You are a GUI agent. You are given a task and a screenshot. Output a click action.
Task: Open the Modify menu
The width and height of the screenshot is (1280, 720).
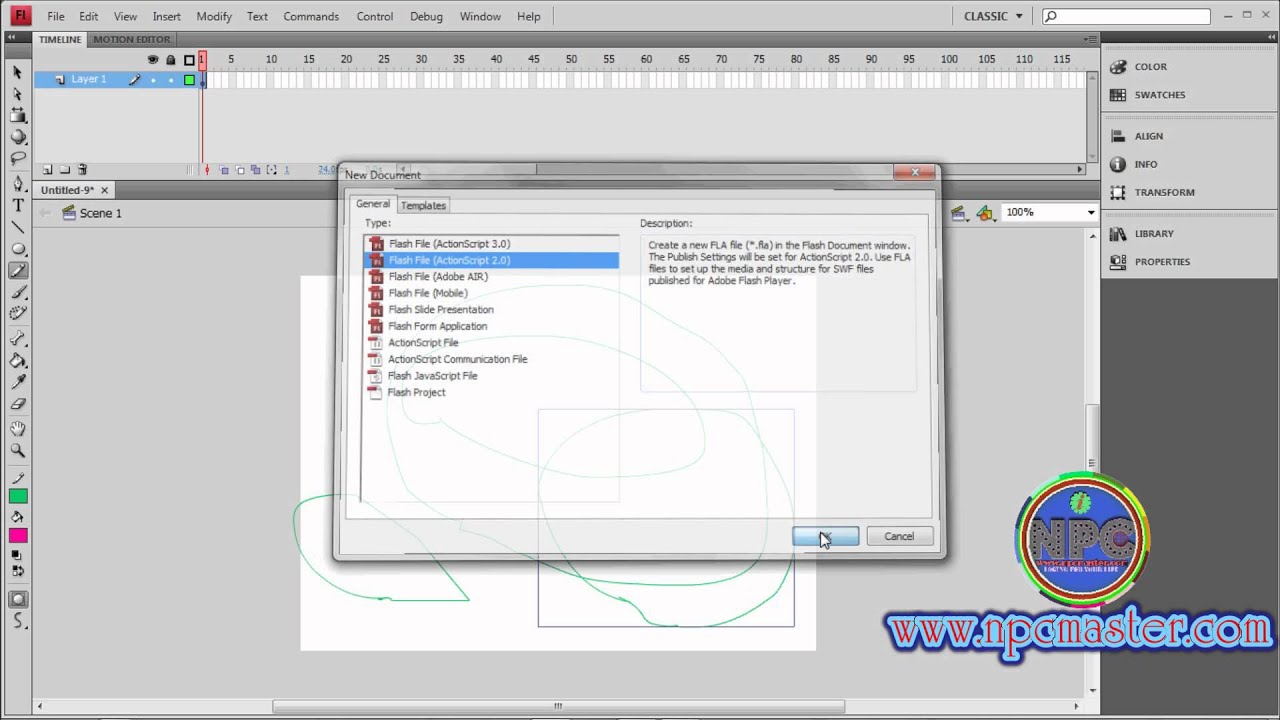(214, 16)
